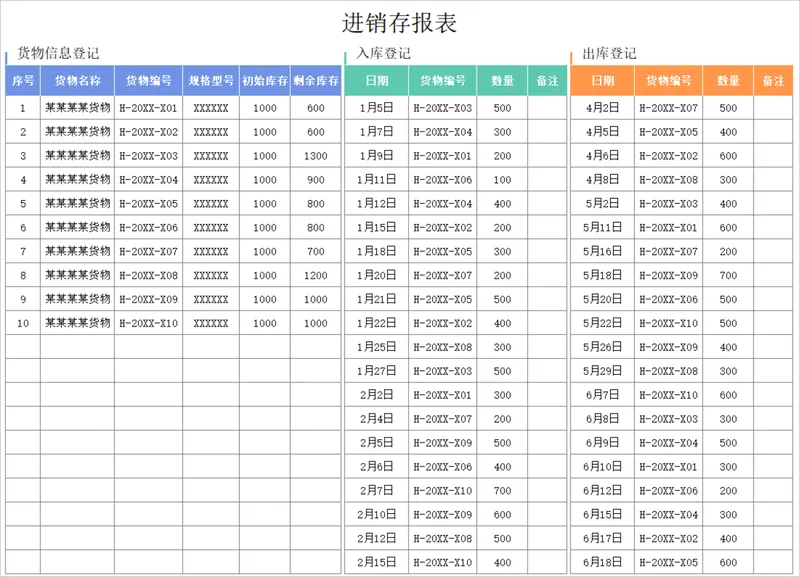
Task: Select the 5月11日 date cell
Action: tap(603, 228)
